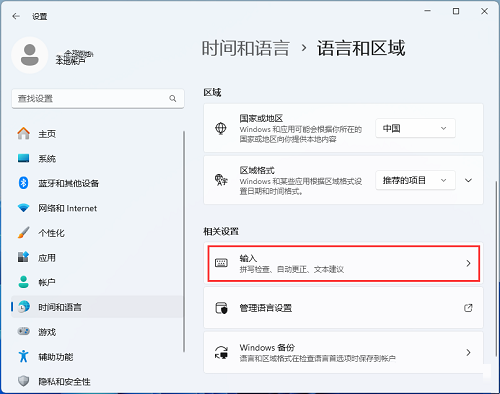Click the 相关设置 section heading
This screenshot has height=394, width=500.
point(221,231)
